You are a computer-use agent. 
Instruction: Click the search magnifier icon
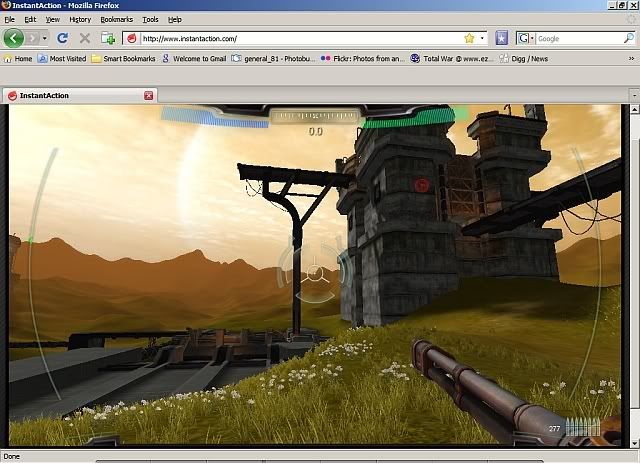tap(627, 38)
